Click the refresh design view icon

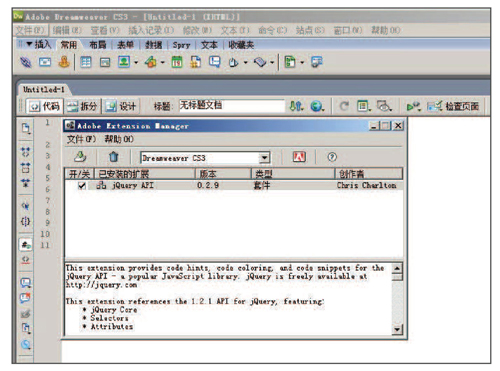pyautogui.click(x=344, y=106)
